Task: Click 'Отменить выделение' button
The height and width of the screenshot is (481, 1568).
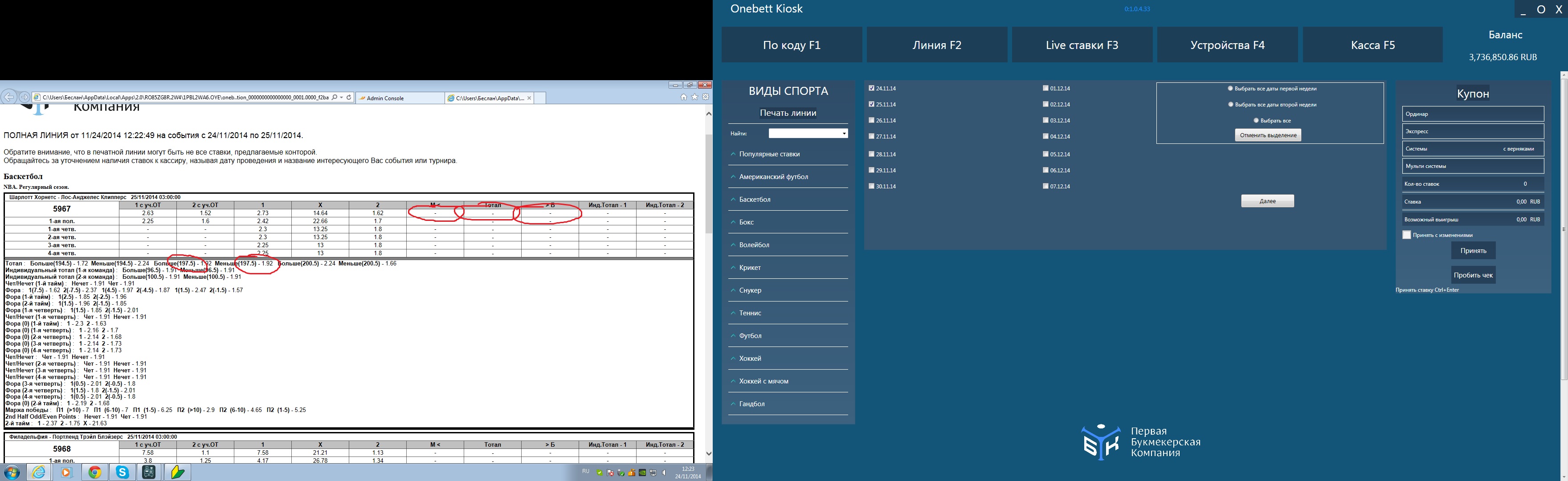Action: tap(1268, 135)
